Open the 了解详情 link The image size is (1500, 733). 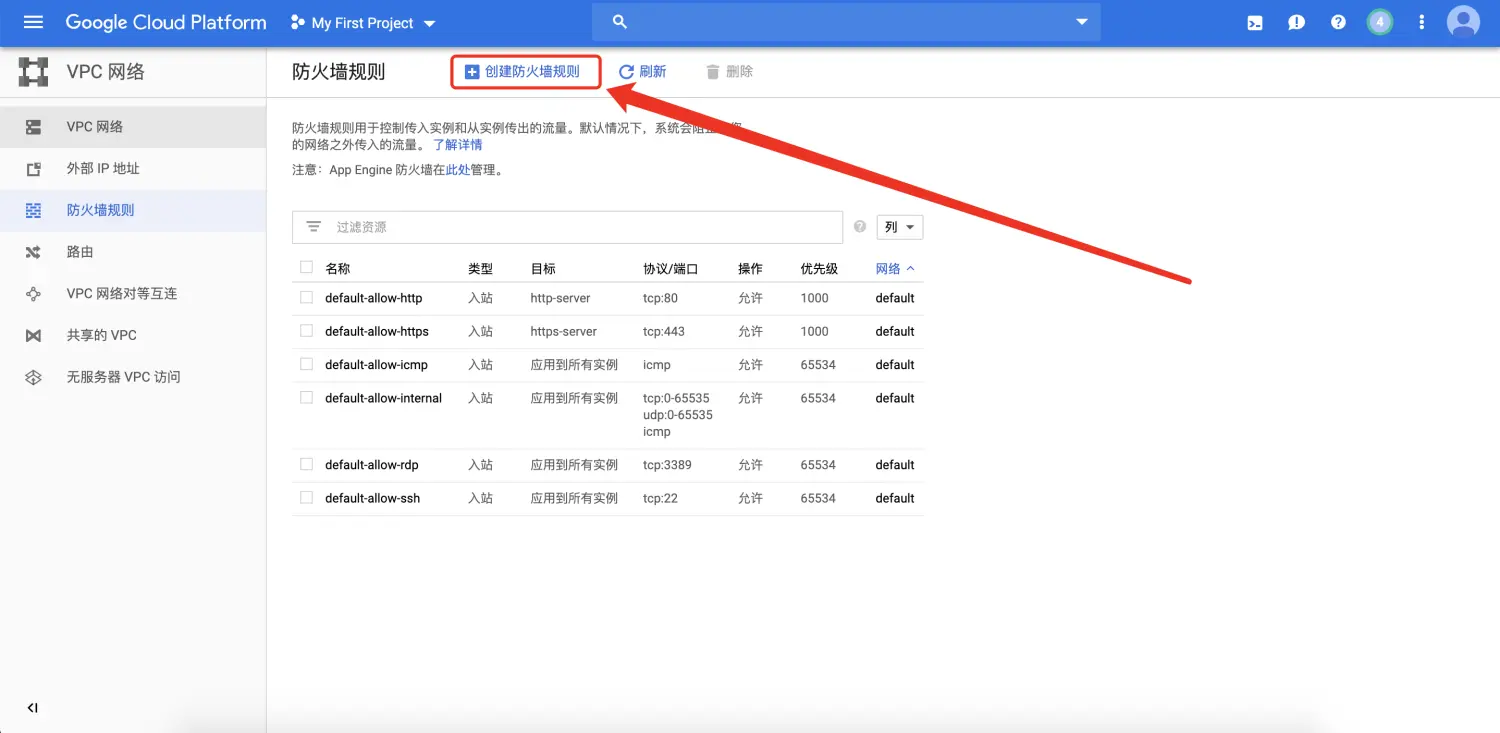tap(457, 145)
